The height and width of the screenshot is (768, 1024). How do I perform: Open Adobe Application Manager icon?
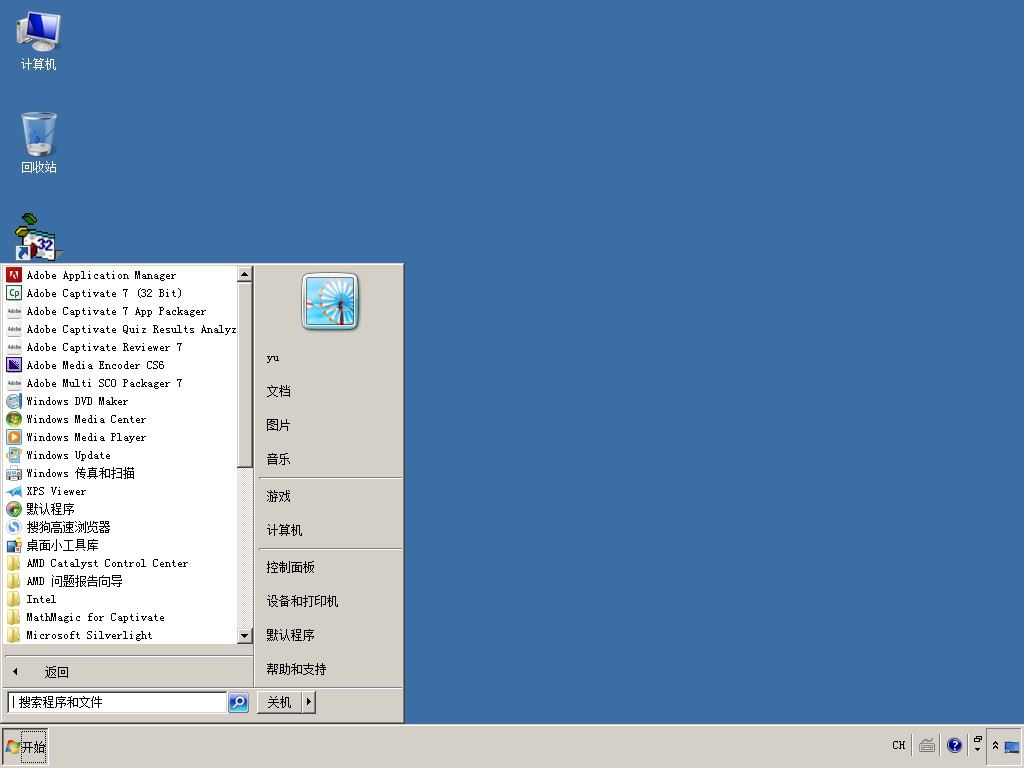(x=14, y=275)
